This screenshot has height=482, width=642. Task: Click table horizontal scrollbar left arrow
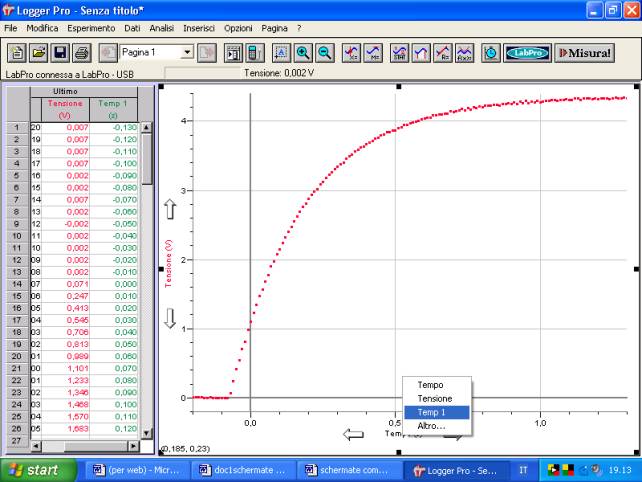[x=36, y=446]
